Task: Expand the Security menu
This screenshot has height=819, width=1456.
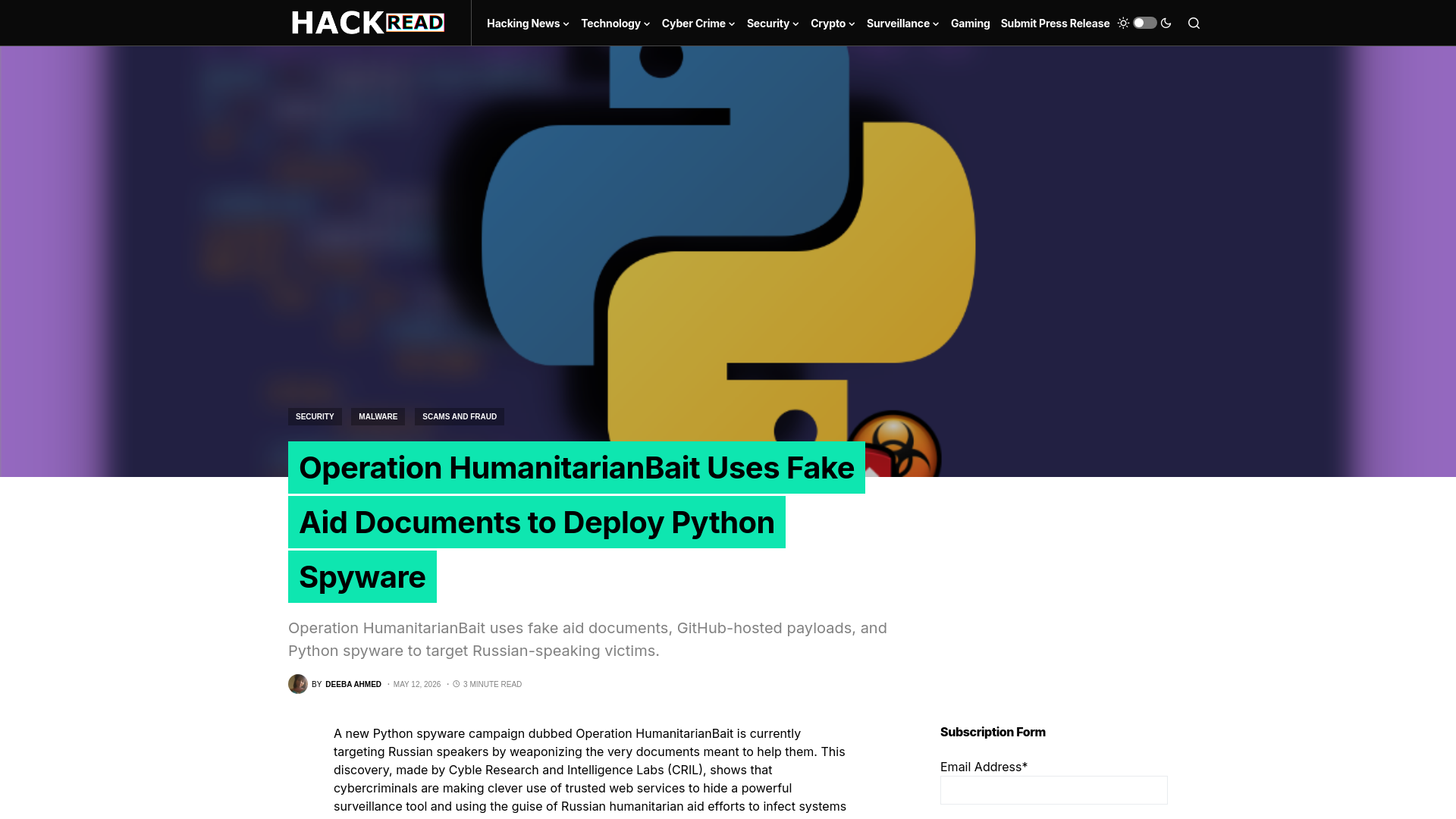Action: coord(773,24)
